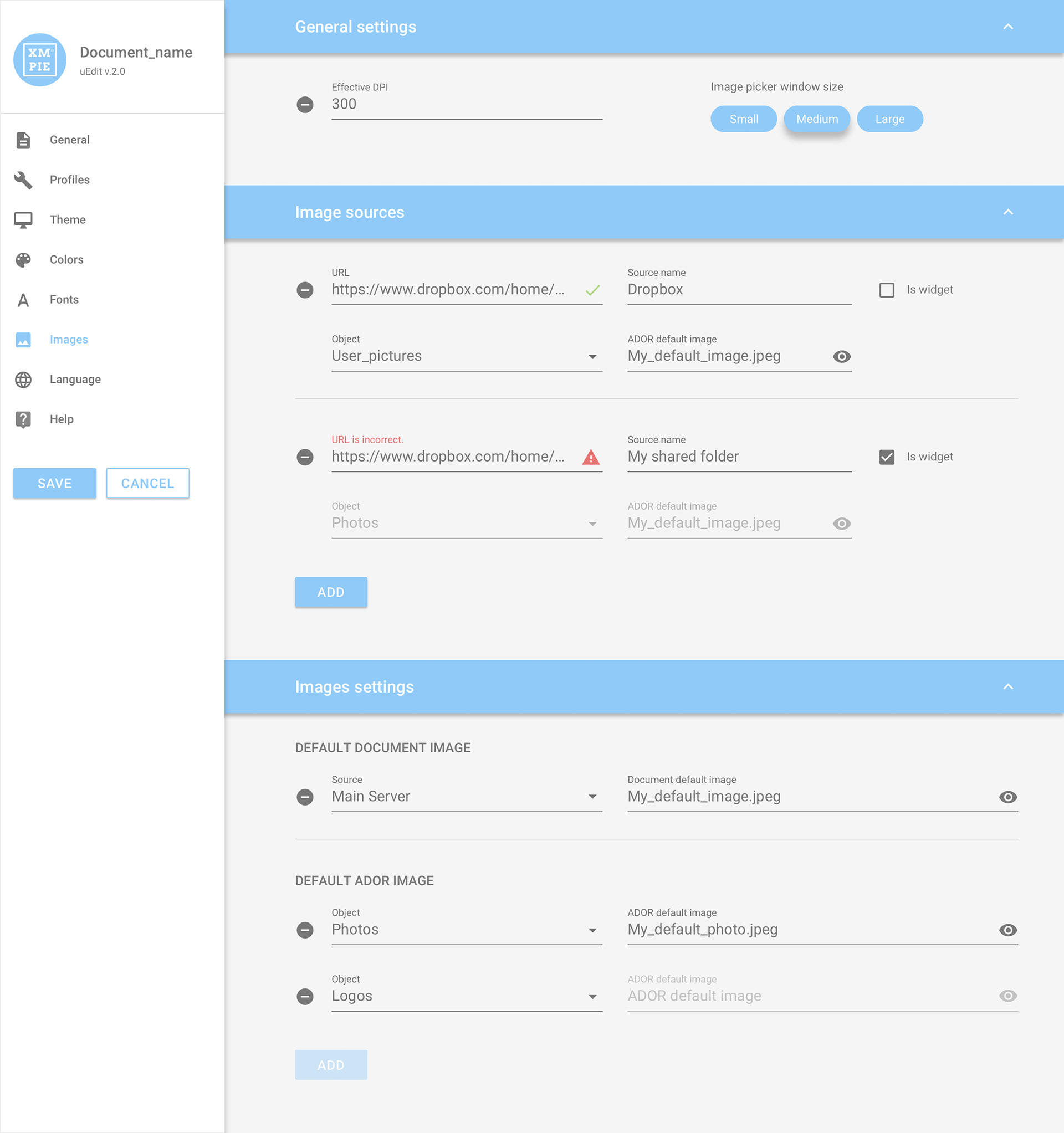This screenshot has width=1064, height=1133.
Task: Preview Dropbox ADOR default image via eye icon
Action: coord(842,357)
